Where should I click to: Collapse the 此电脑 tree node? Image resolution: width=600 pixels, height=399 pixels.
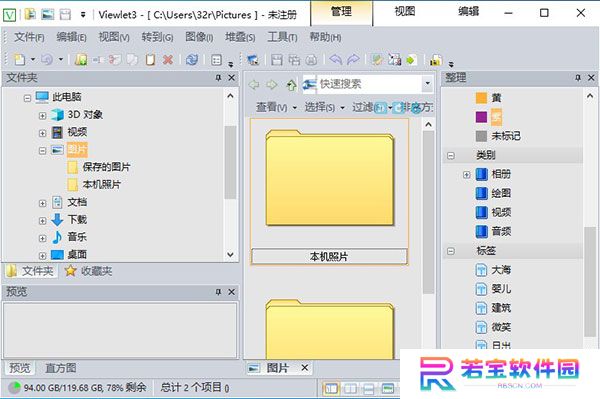tap(27, 98)
